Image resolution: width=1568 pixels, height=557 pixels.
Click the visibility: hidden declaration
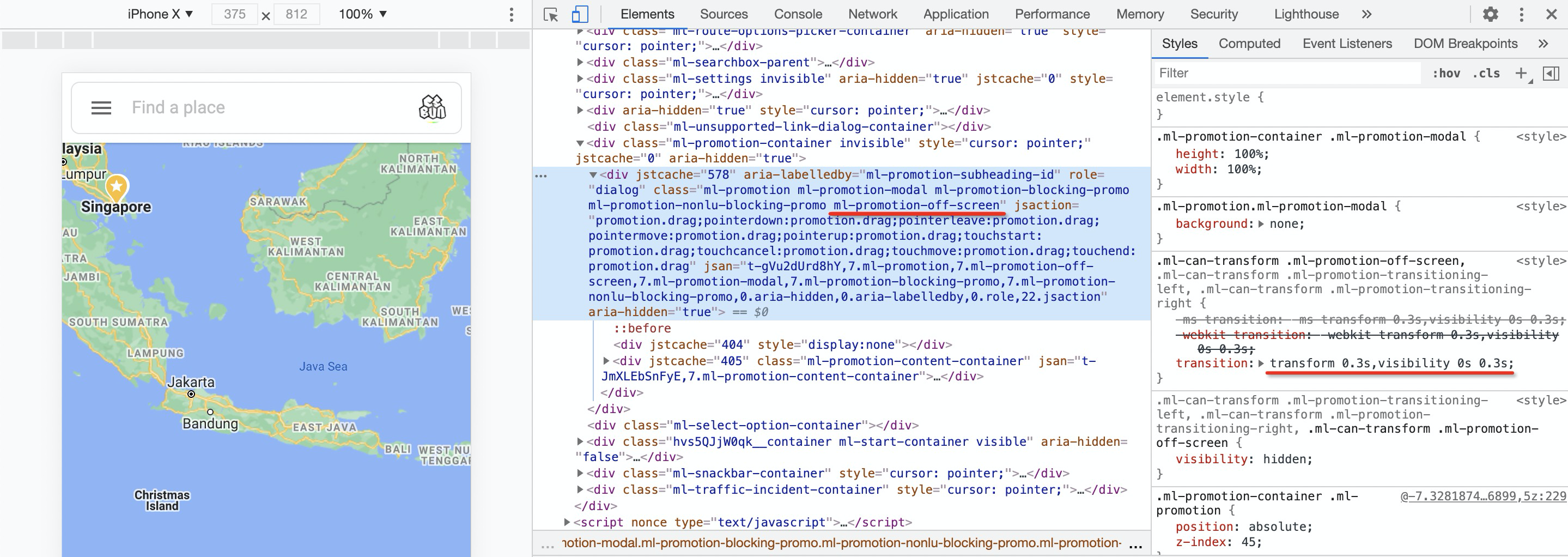[x=1244, y=459]
